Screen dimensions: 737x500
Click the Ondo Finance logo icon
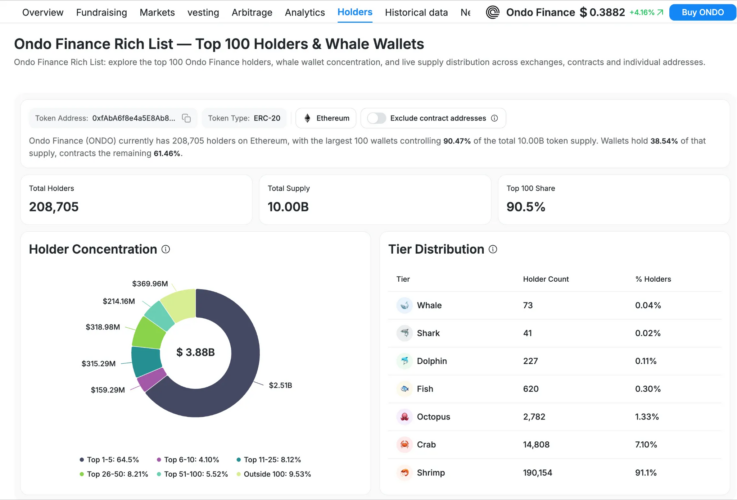492,12
